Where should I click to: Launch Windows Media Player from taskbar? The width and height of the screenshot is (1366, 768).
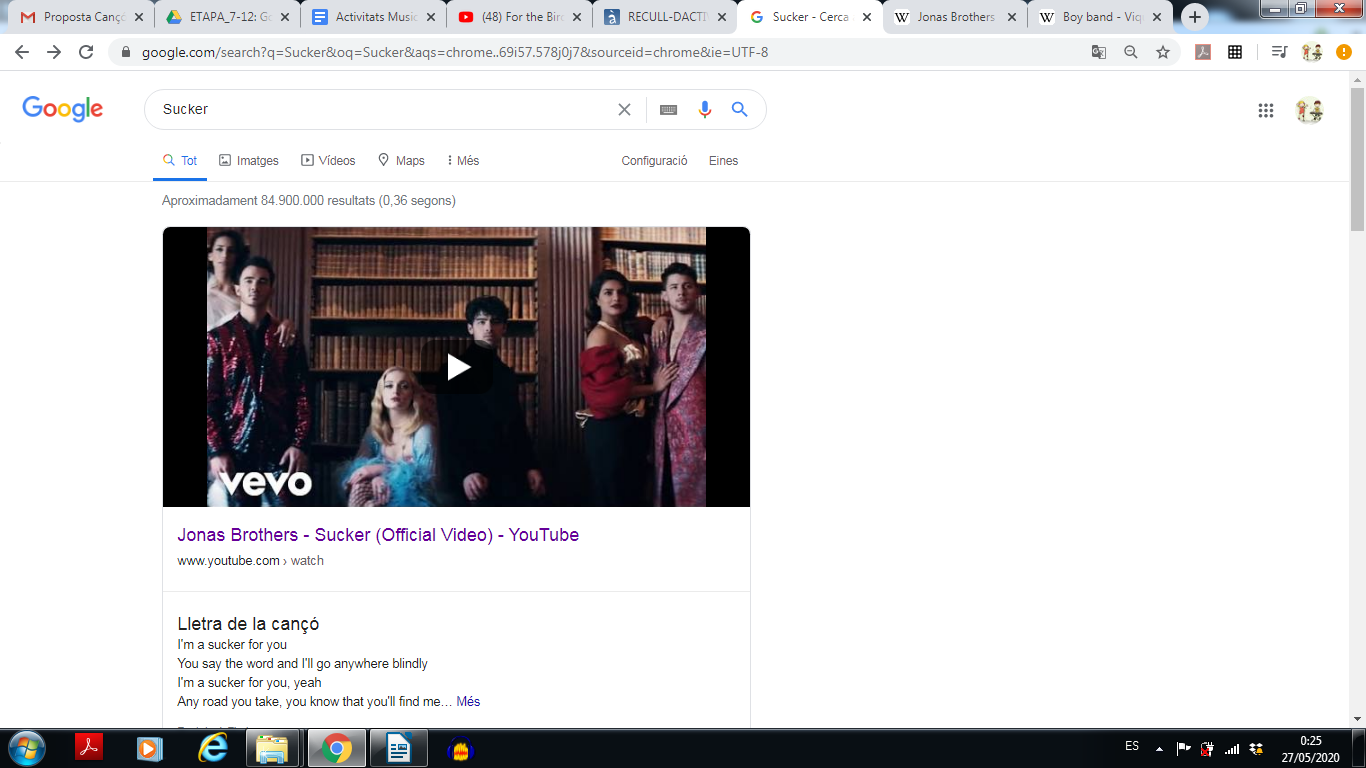pos(150,748)
